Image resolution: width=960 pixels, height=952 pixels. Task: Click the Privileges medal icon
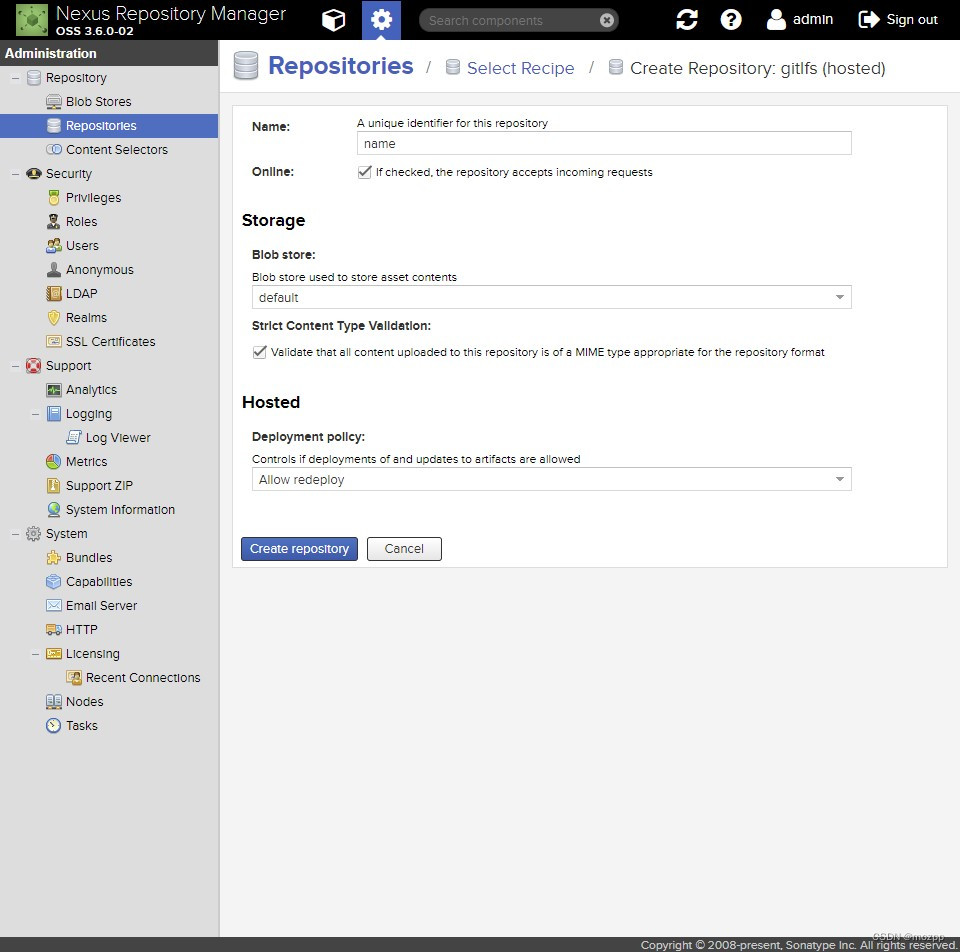click(54, 198)
